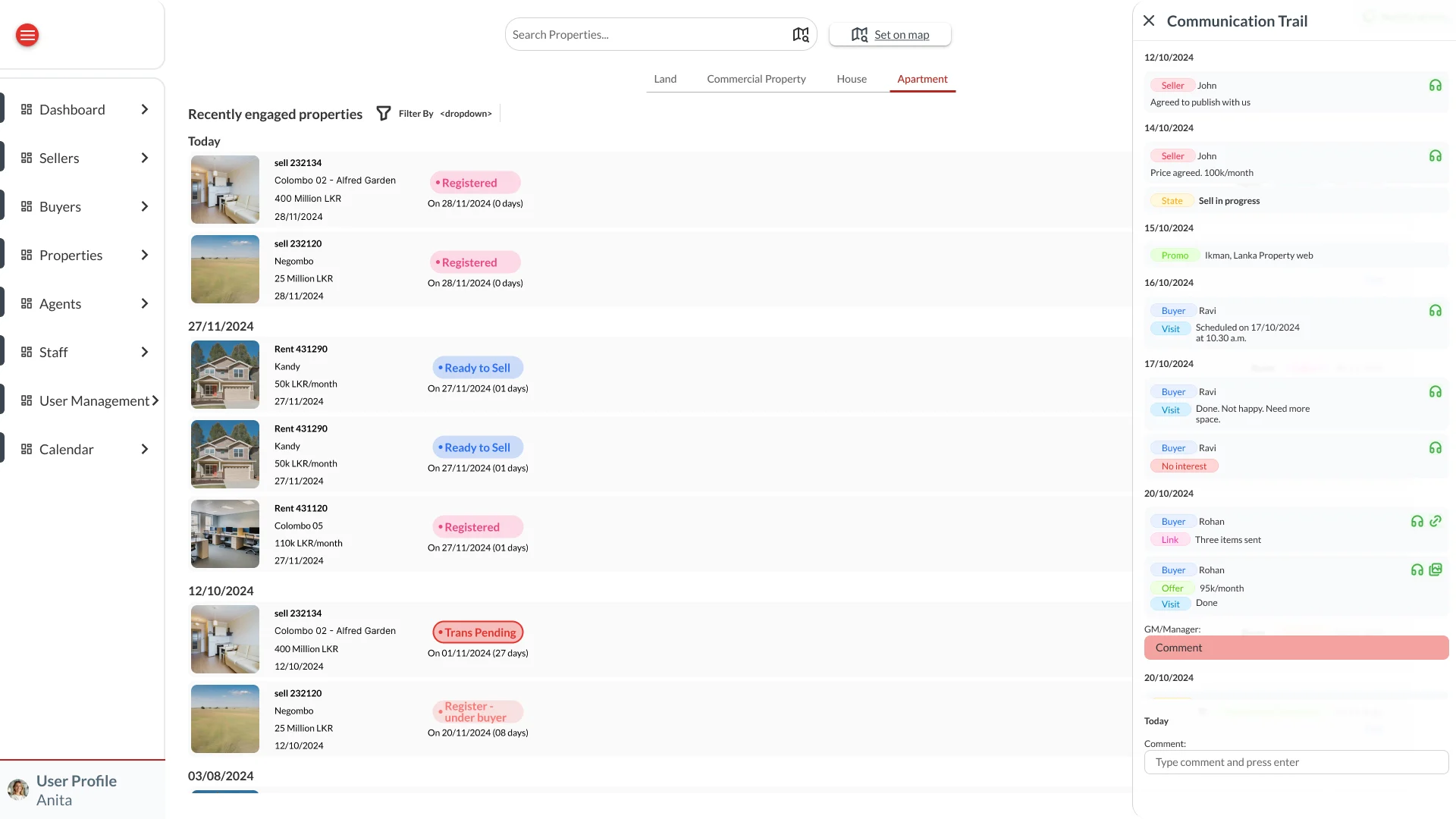This screenshot has width=1456, height=819.
Task: Click the GM/Manager Comment bar
Action: pyautogui.click(x=1296, y=648)
